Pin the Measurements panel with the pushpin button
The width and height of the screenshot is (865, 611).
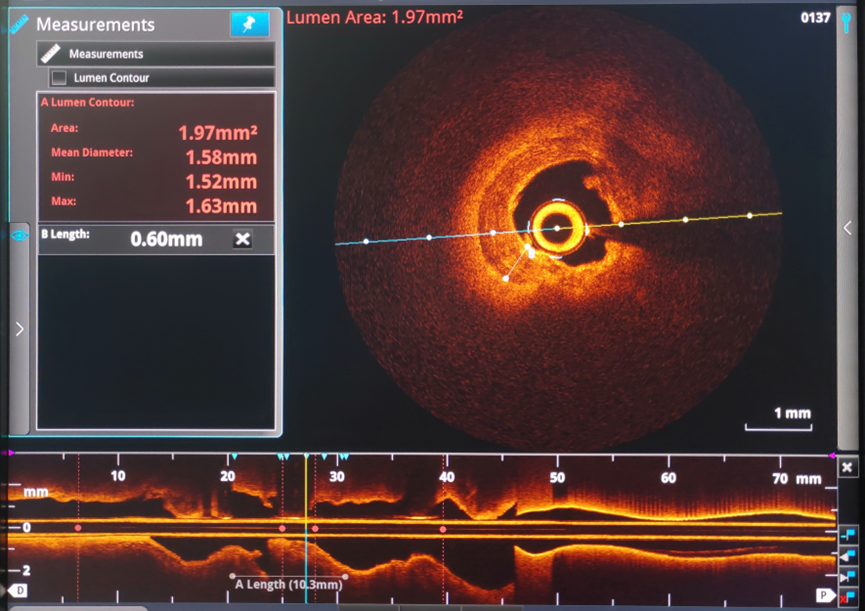coord(249,25)
